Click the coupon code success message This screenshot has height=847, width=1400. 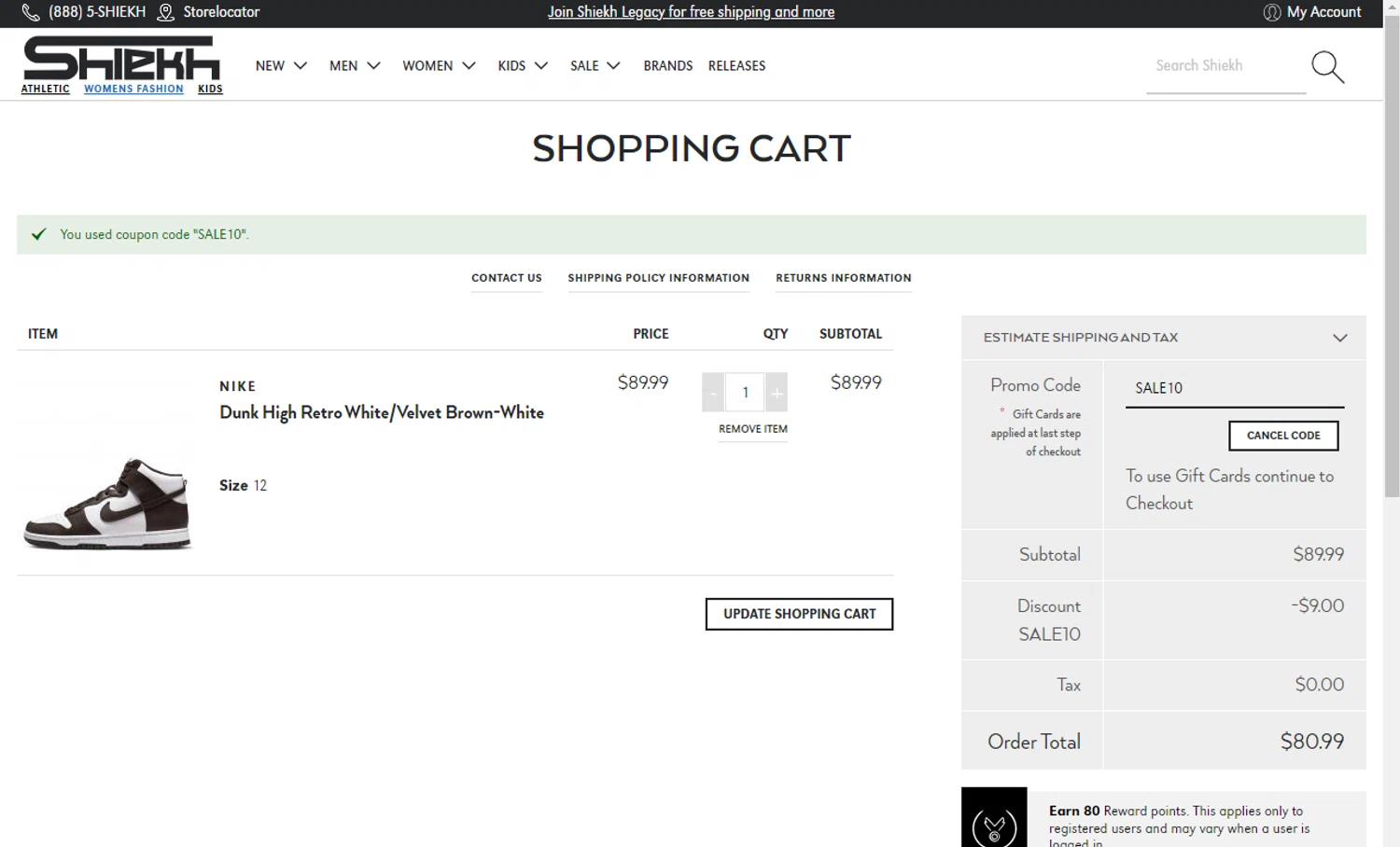[x=154, y=234]
